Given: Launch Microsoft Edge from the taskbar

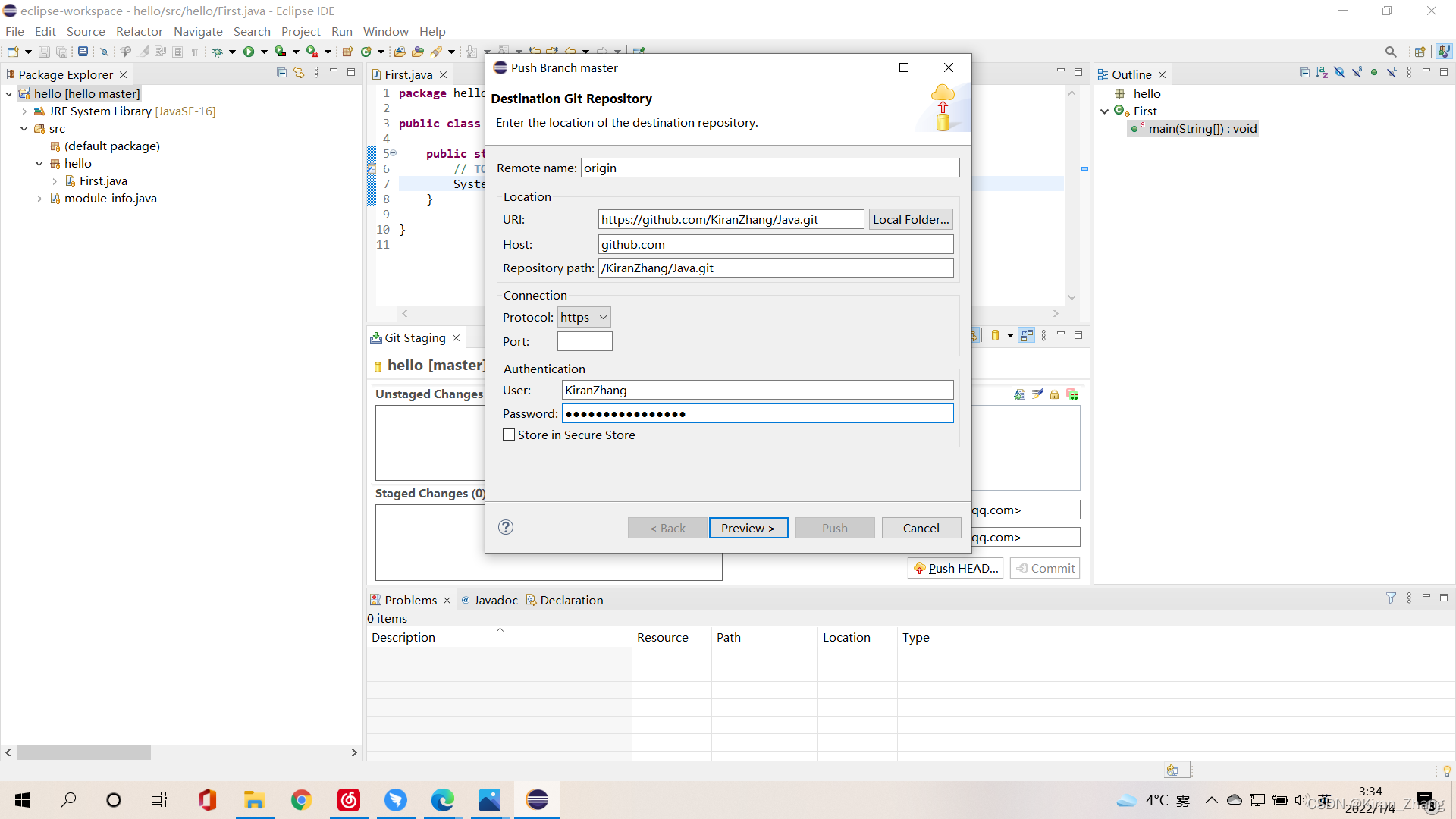Looking at the screenshot, I should click(x=442, y=800).
